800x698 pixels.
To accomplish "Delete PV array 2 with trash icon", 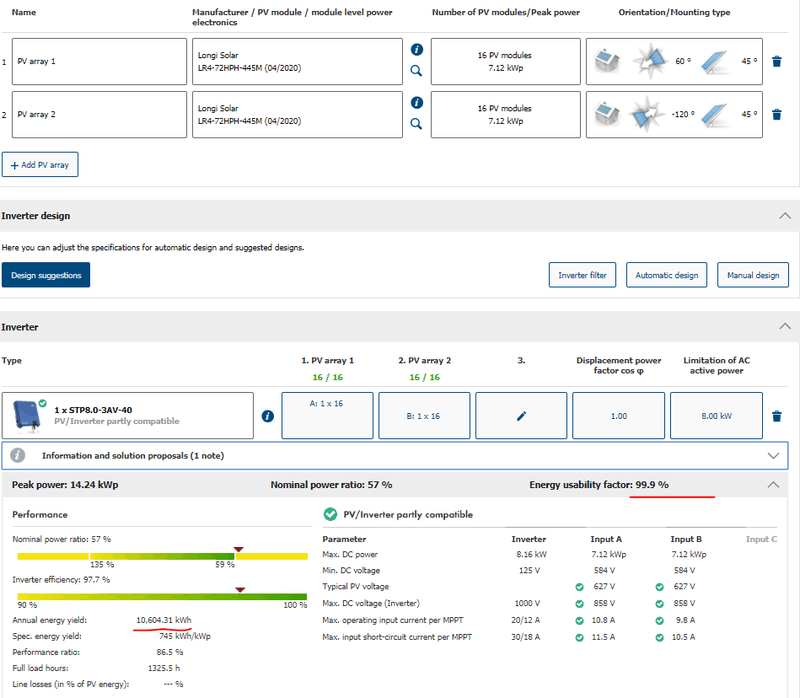I will [x=777, y=114].
